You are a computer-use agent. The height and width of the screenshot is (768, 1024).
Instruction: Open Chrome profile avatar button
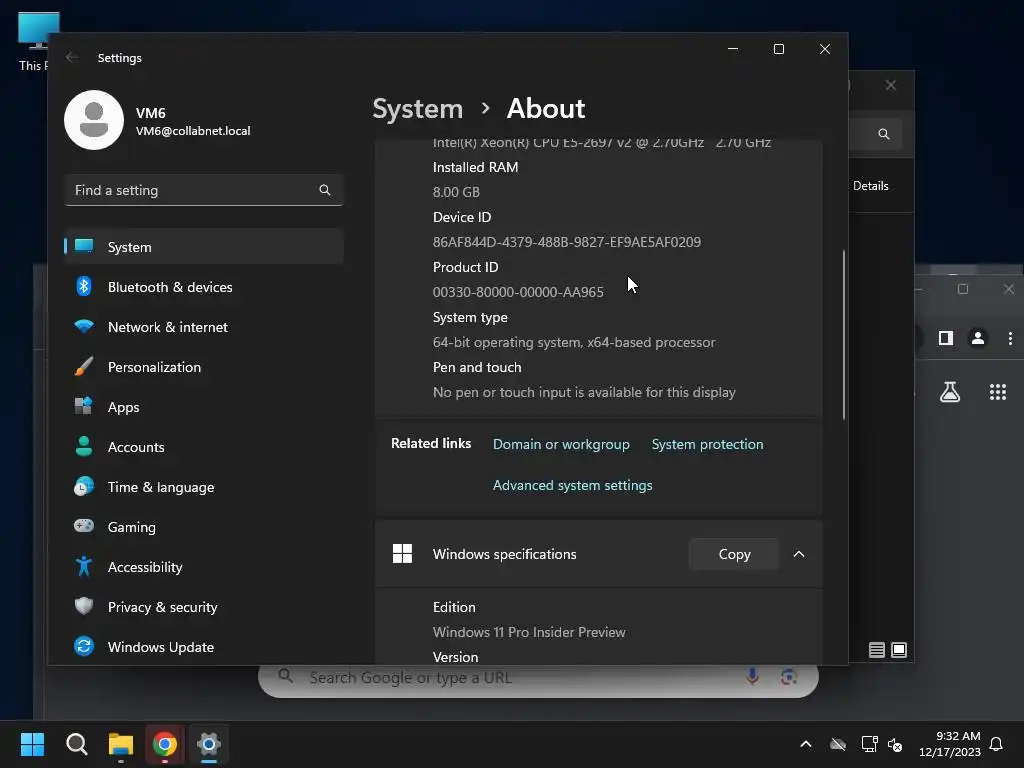coord(978,338)
